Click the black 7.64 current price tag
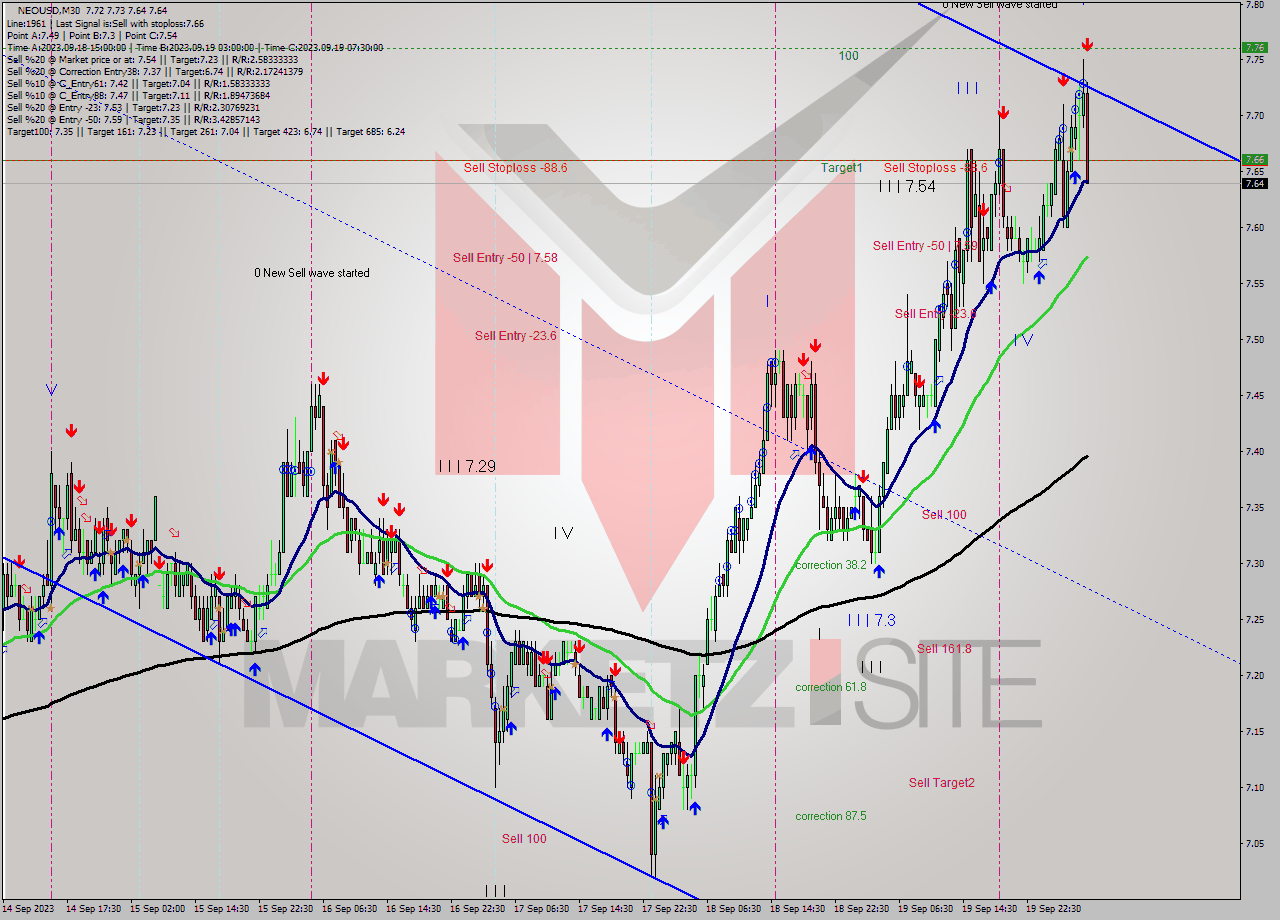Viewport: 1280px width, 920px height. pyautogui.click(x=1254, y=183)
